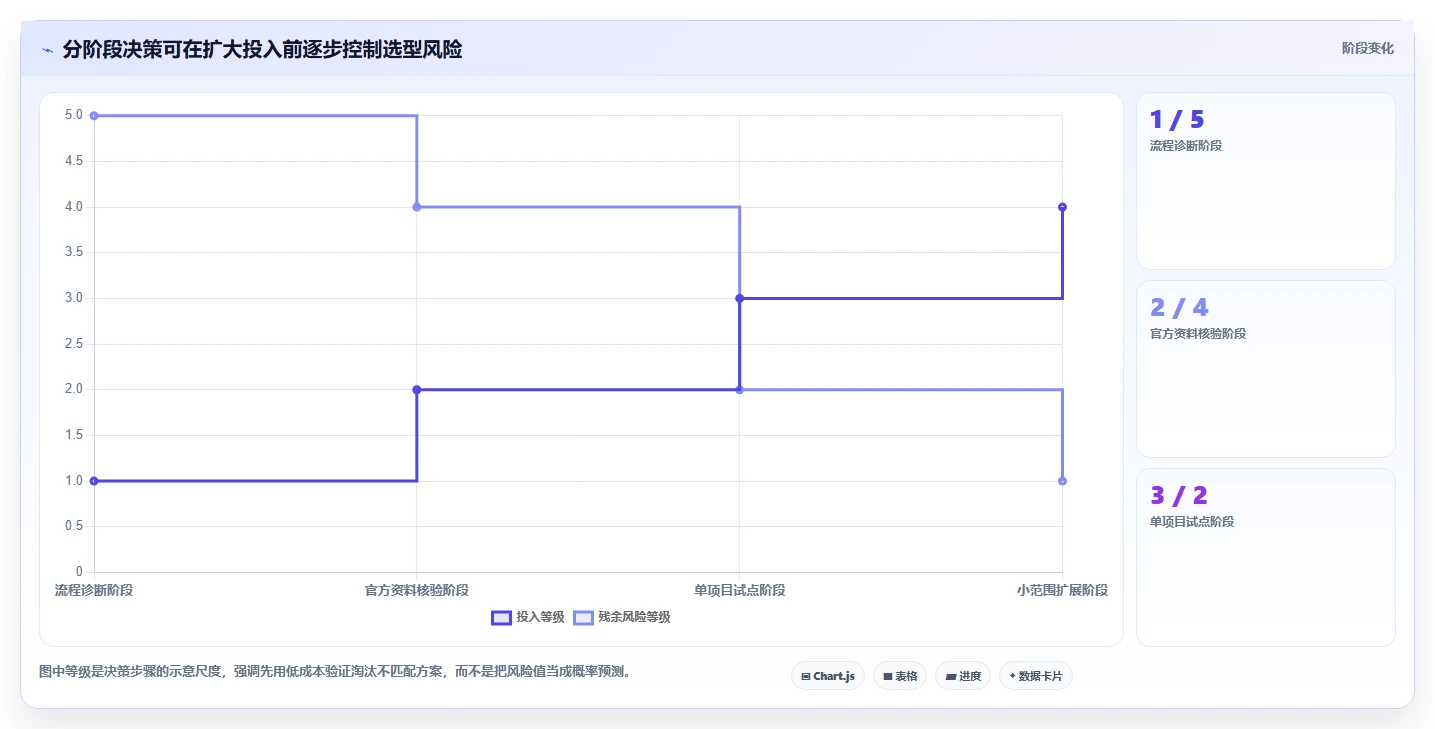This screenshot has height=729, width=1435.
Task: Open the 1 / 5 流程诊断阶段 card
Action: [x=1265, y=181]
